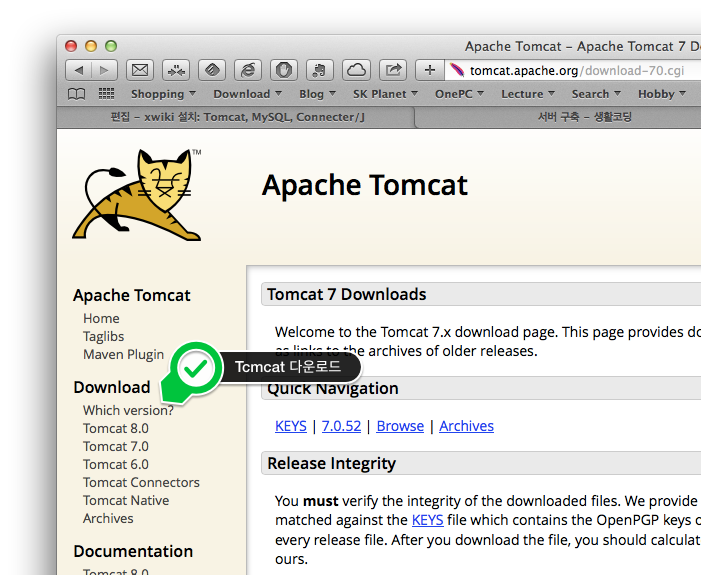Click the feather site icon in address bar
This screenshot has height=575, width=701.
[x=457, y=70]
